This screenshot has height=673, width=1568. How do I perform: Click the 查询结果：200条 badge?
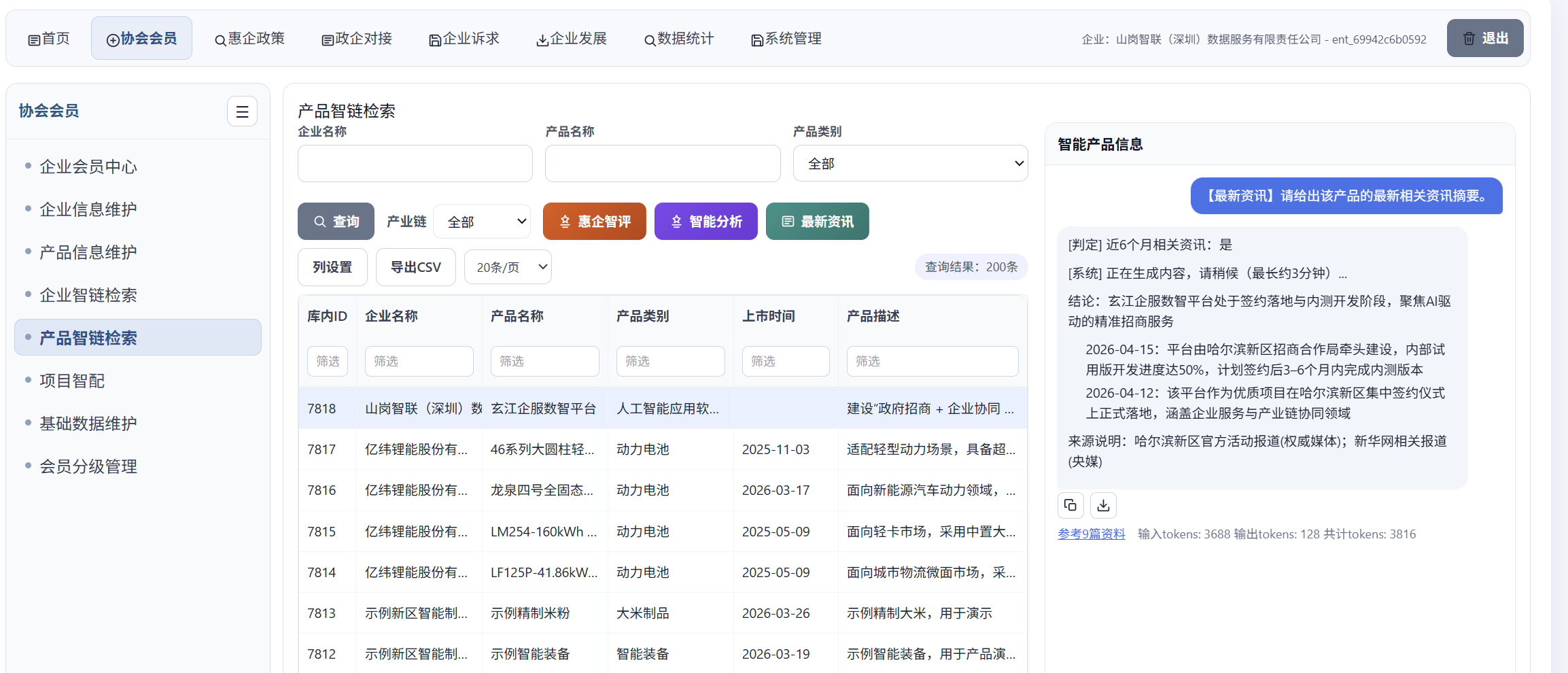click(x=971, y=267)
